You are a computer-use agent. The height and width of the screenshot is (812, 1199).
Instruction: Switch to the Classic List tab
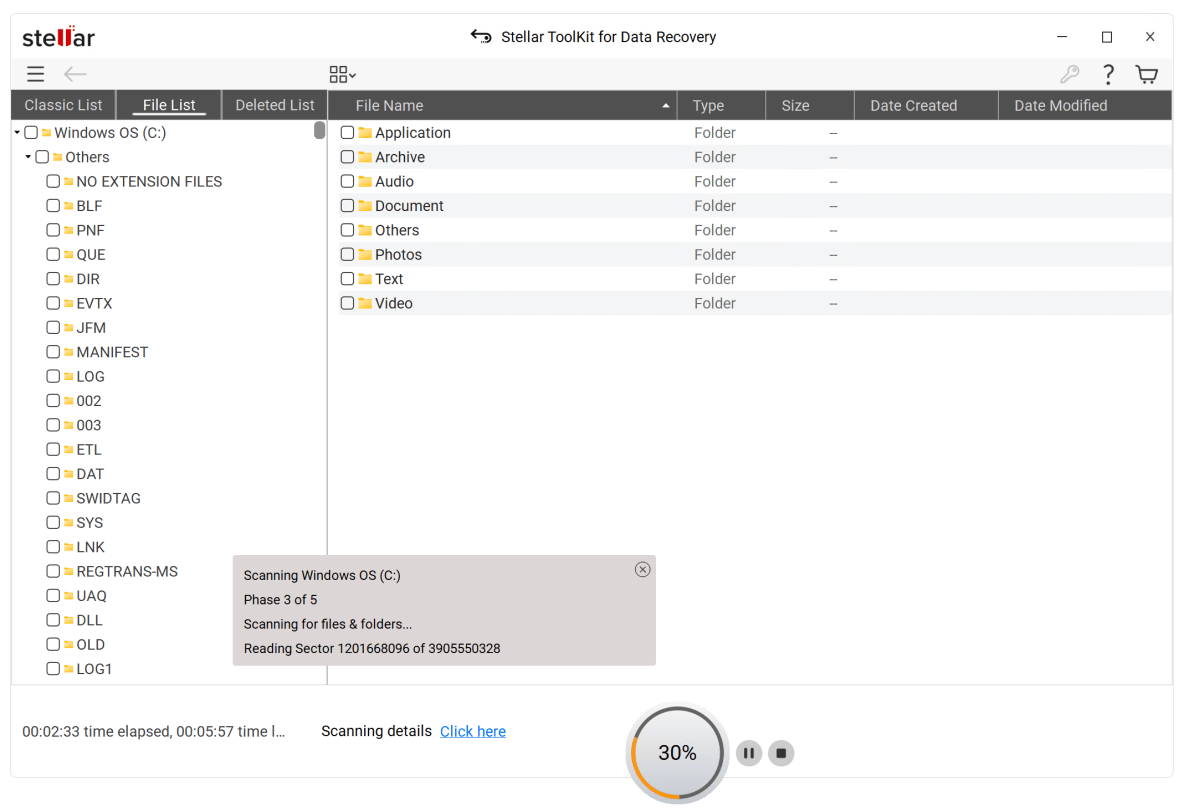(63, 105)
